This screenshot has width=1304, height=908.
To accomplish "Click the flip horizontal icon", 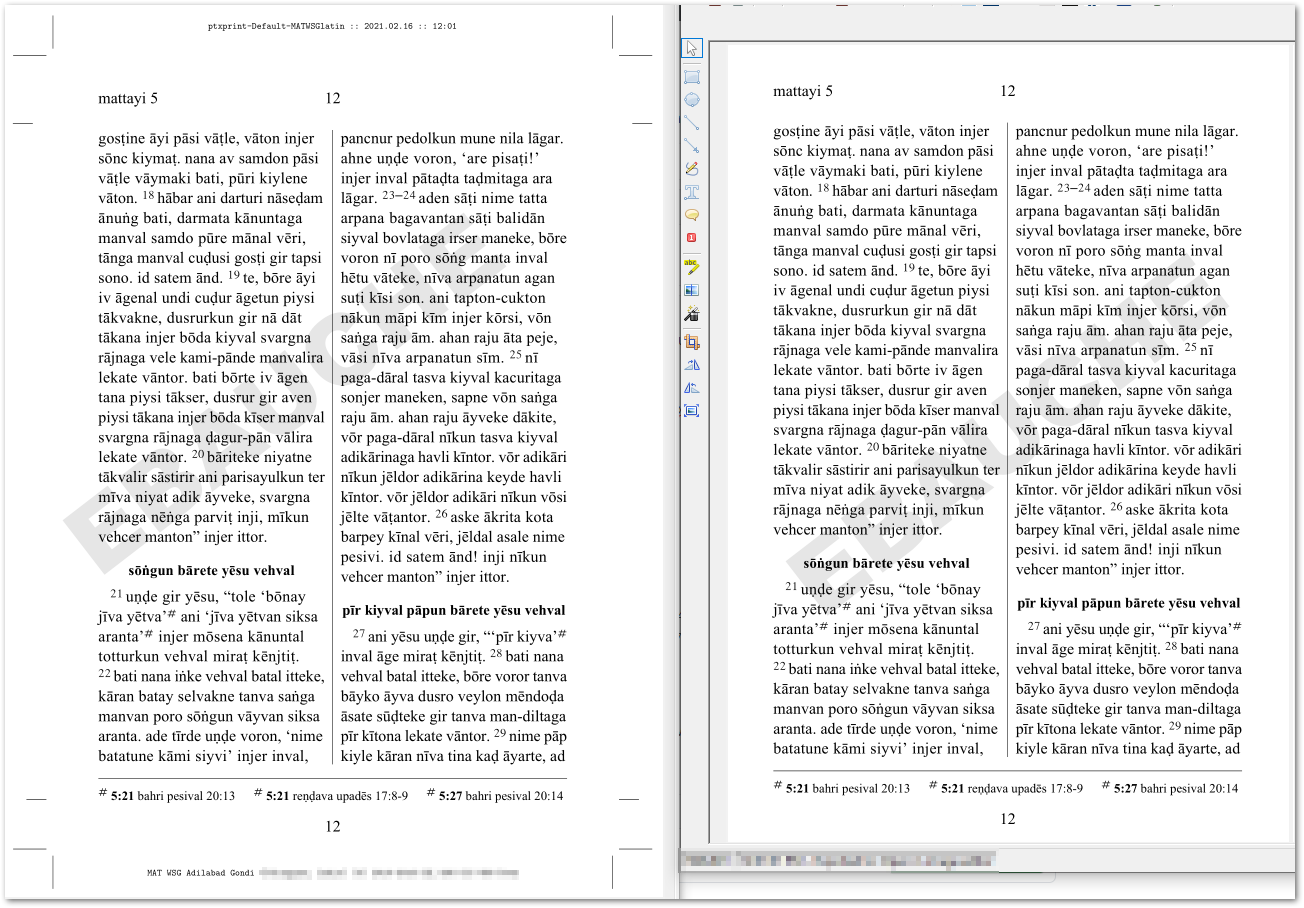I will (x=691, y=362).
